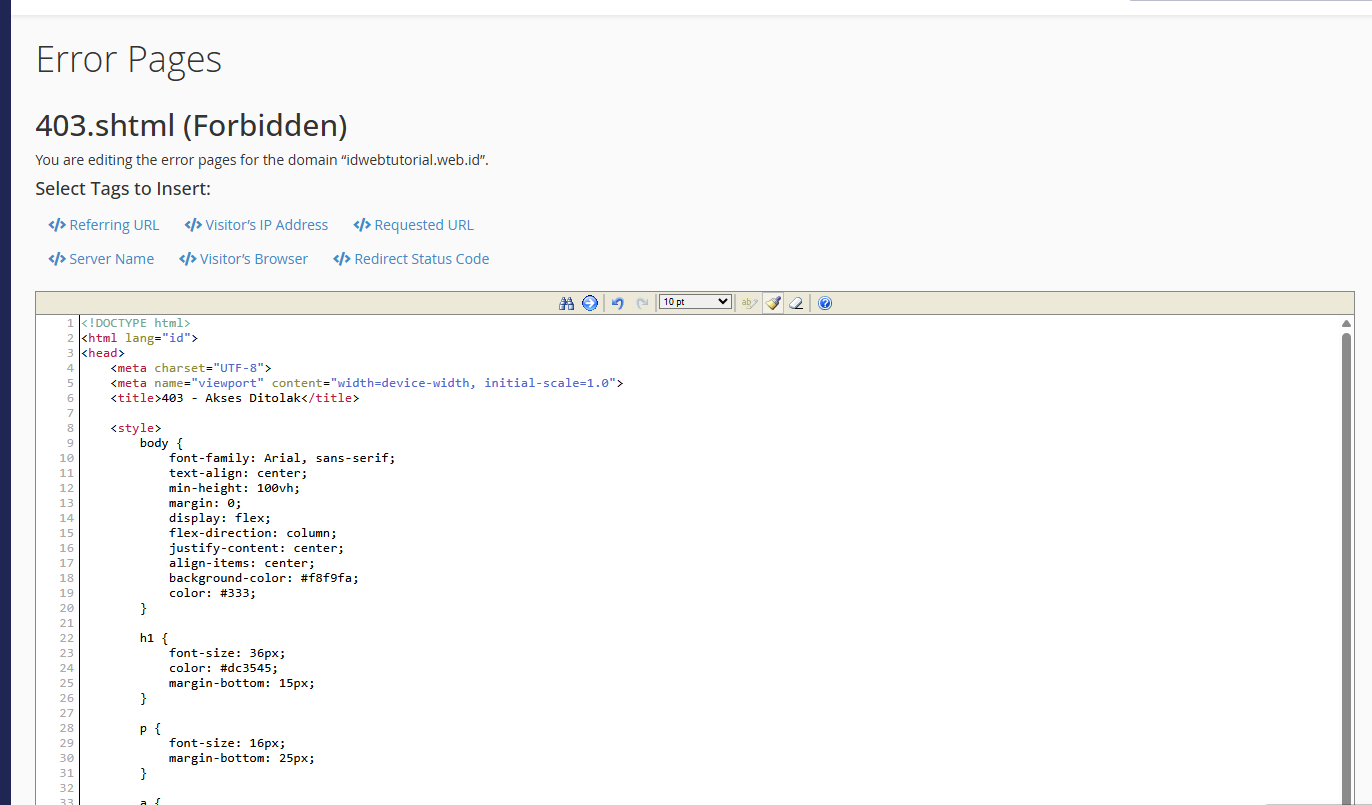
Task: Click the '<!DOCTYPE html>' line in editor
Action: tap(136, 323)
